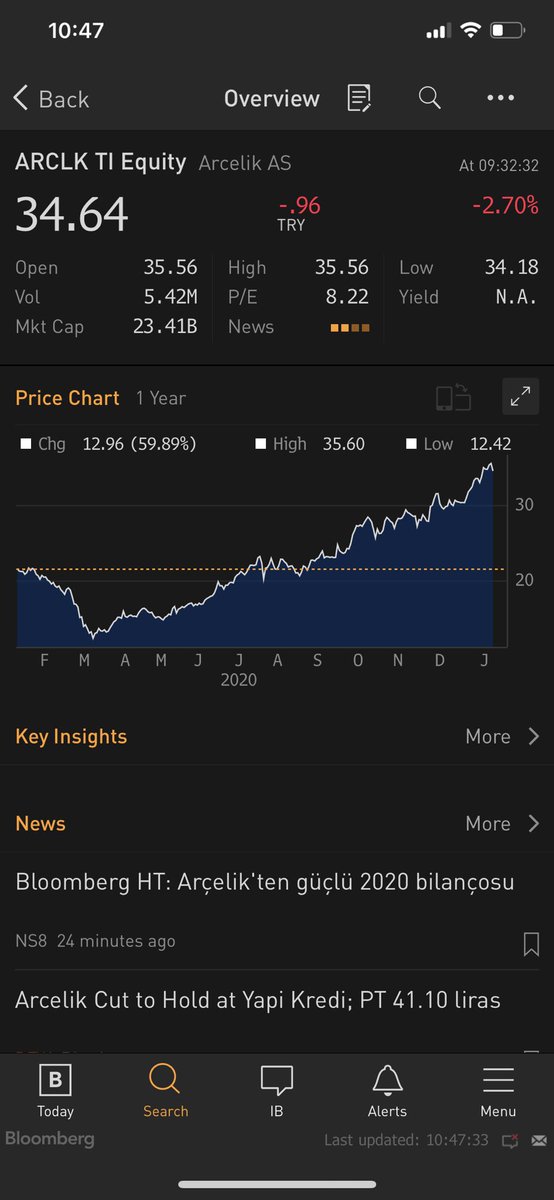This screenshot has height=1200, width=554.
Task: Tap the device sync icon on Price Chart
Action: [x=453, y=397]
